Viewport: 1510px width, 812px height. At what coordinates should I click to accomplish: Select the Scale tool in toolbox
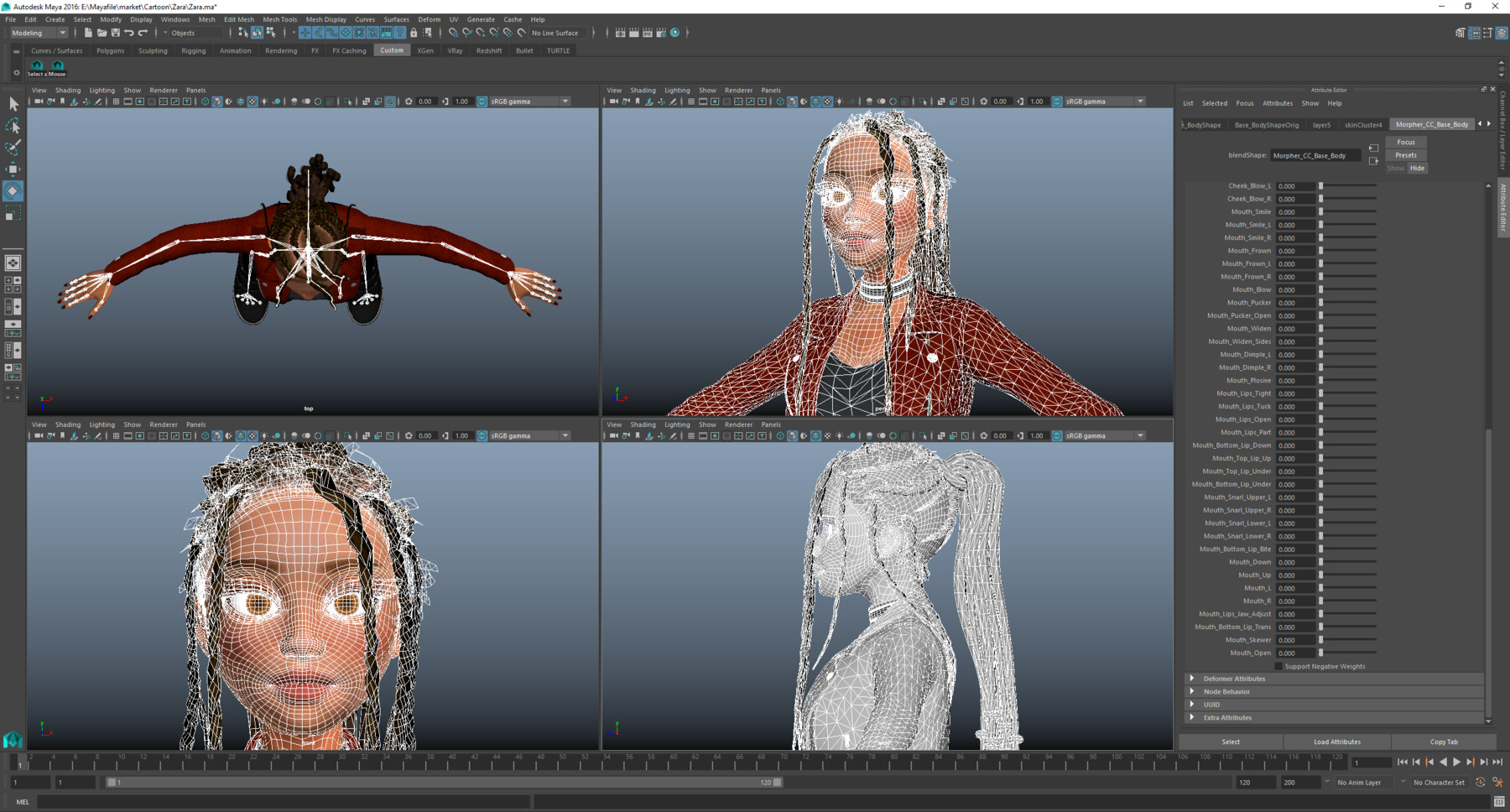(x=13, y=215)
